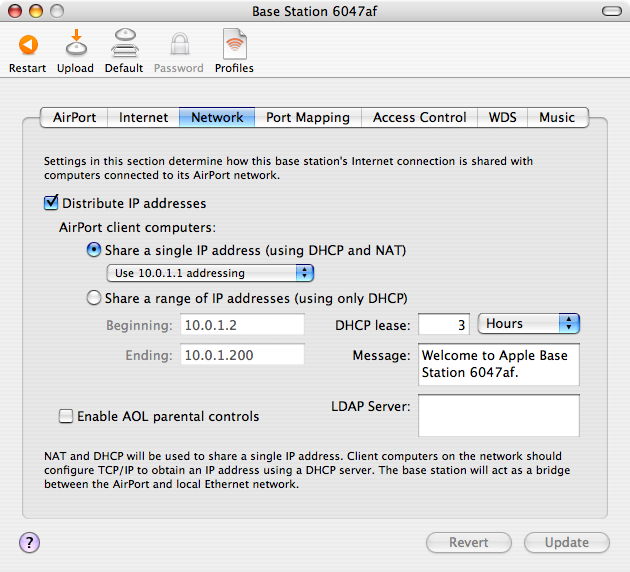The image size is (630, 572).
Task: Click the 'LDAP Server:' label
Action: point(370,406)
